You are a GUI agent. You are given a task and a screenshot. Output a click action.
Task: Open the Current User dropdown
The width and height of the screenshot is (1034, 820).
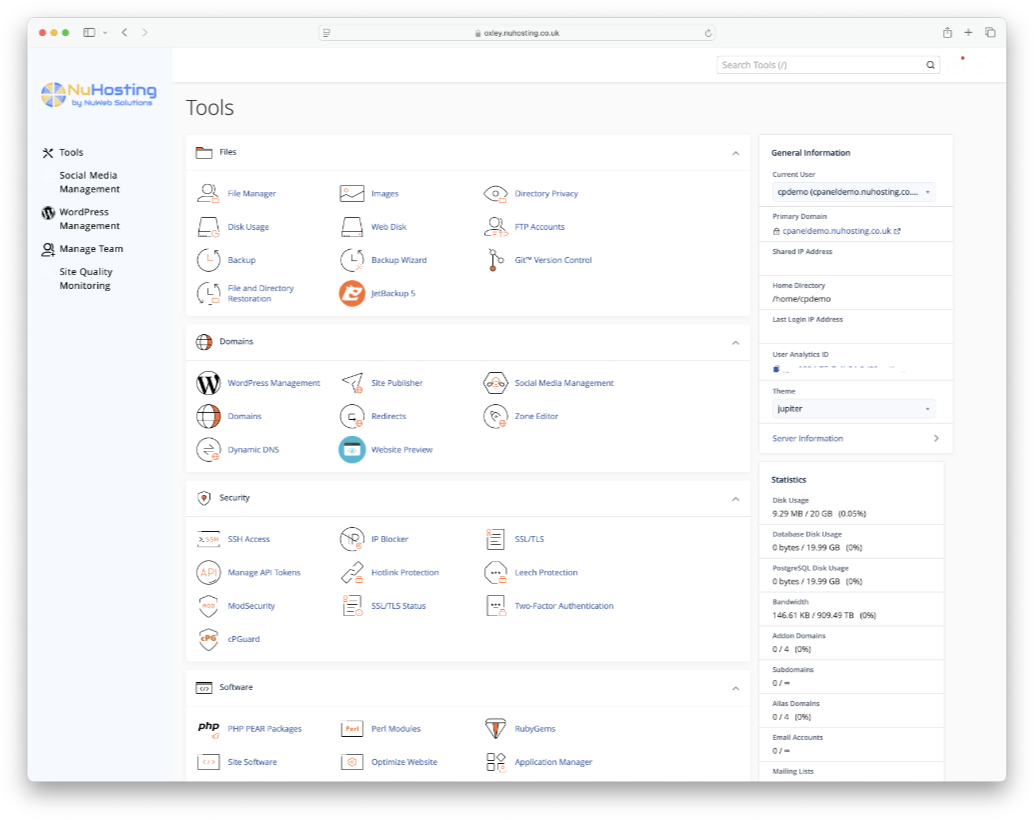coord(853,192)
